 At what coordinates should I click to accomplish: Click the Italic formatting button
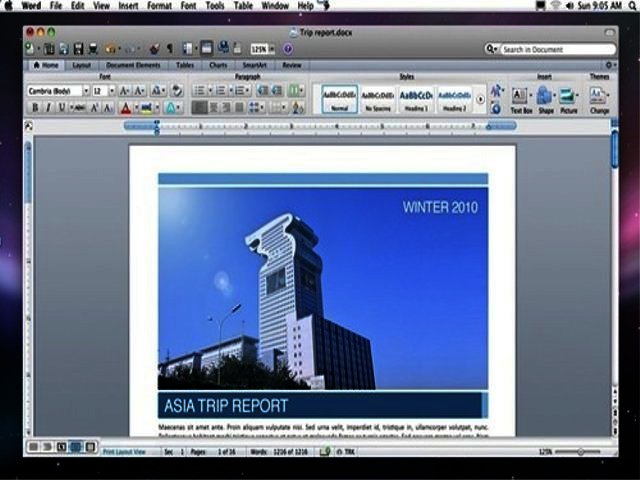pyautogui.click(x=48, y=108)
